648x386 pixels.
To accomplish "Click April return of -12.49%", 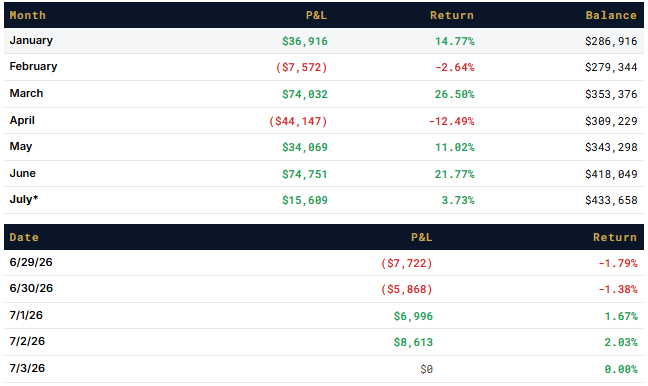I will coord(451,121).
